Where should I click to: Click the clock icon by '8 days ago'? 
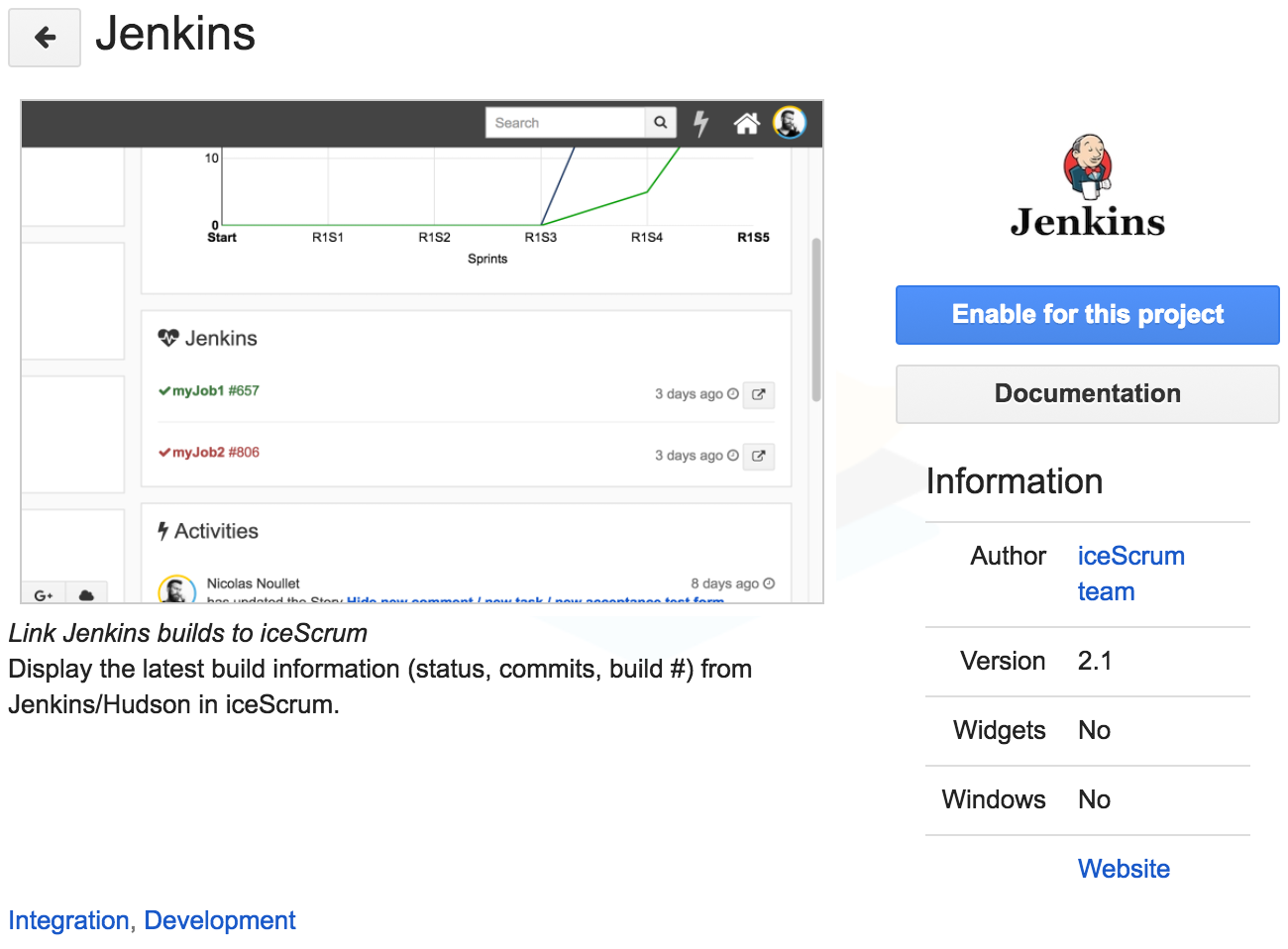pos(769,583)
